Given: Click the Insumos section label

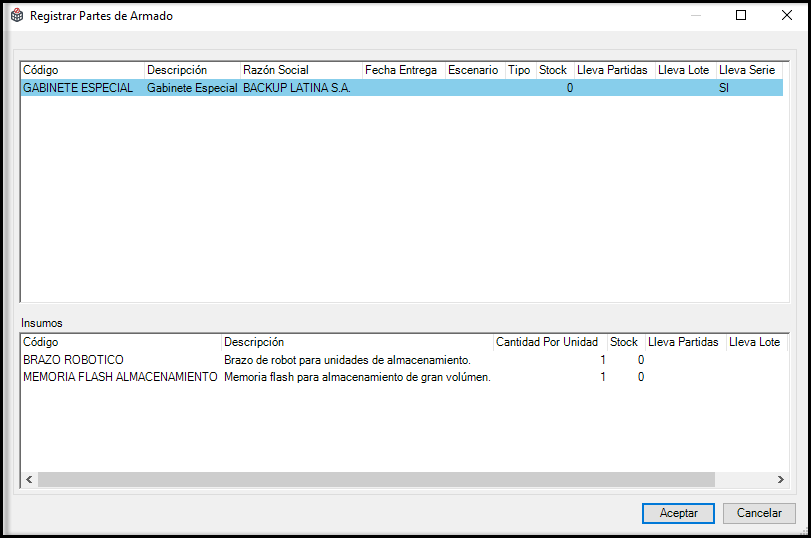Looking at the screenshot, I should click(x=41, y=323).
